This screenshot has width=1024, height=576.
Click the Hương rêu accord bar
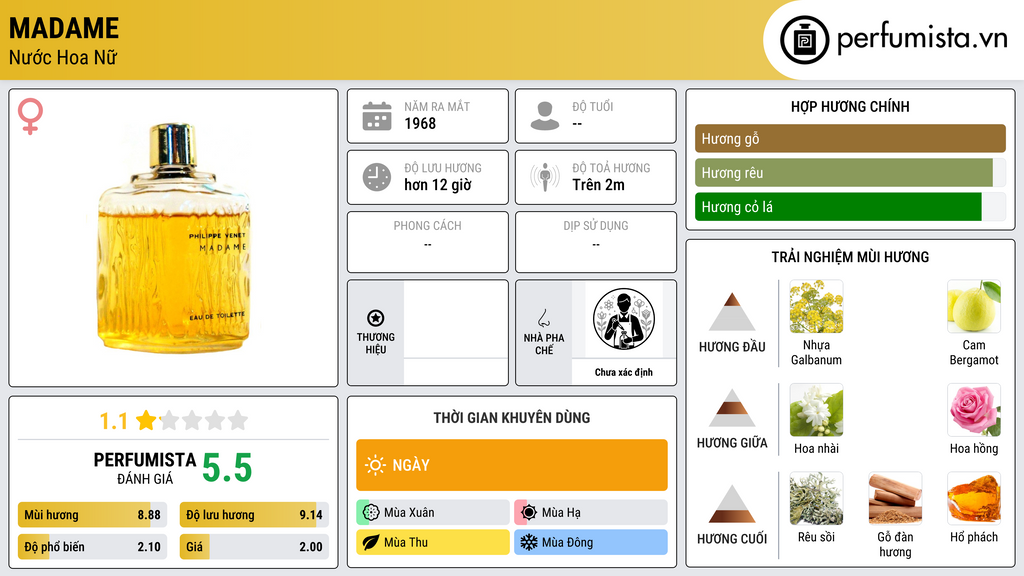[850, 172]
